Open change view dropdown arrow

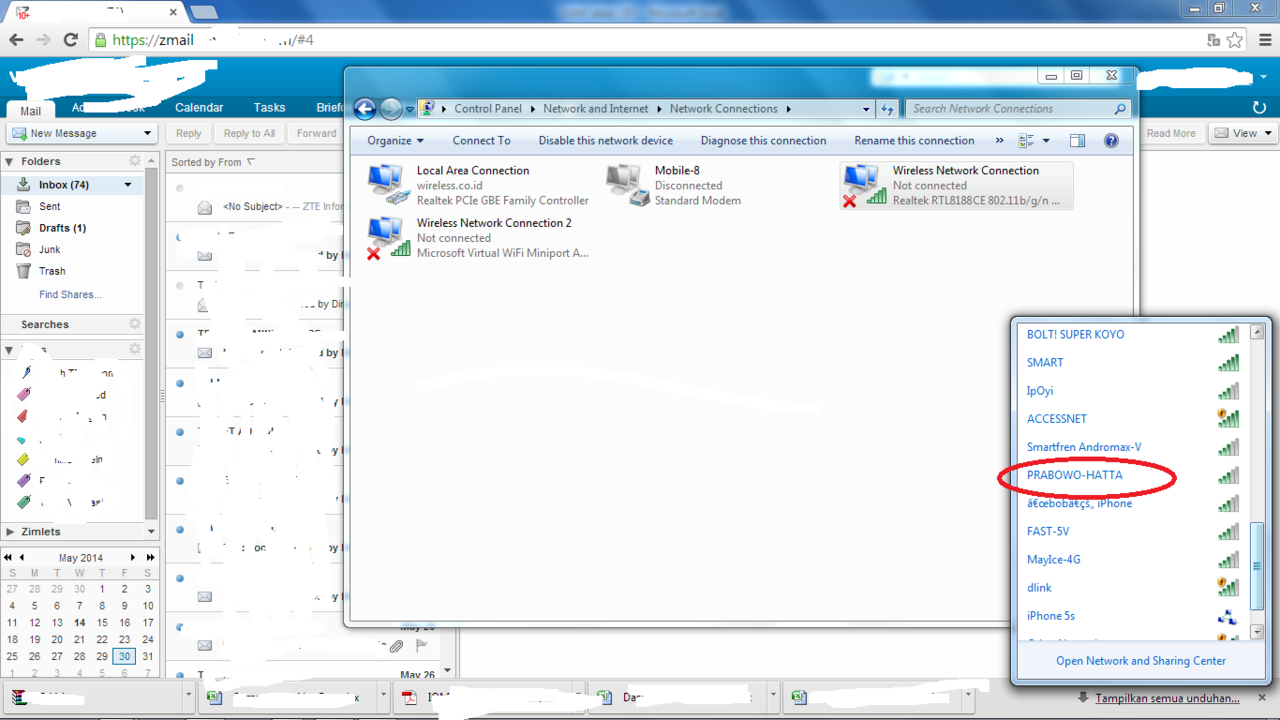coord(1046,141)
